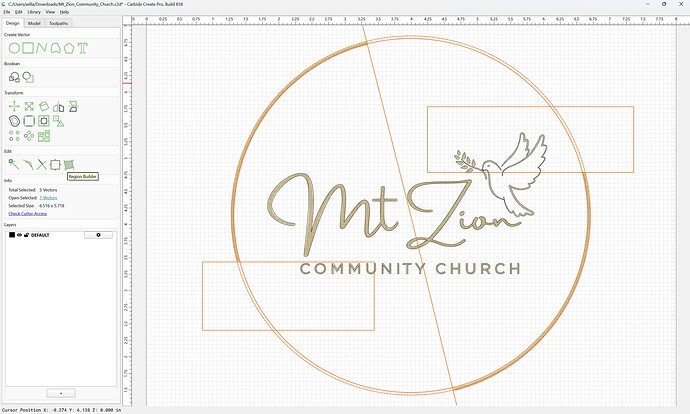This screenshot has height=414, width=690.
Task: Select the Circle vector tool
Action: [x=14, y=48]
